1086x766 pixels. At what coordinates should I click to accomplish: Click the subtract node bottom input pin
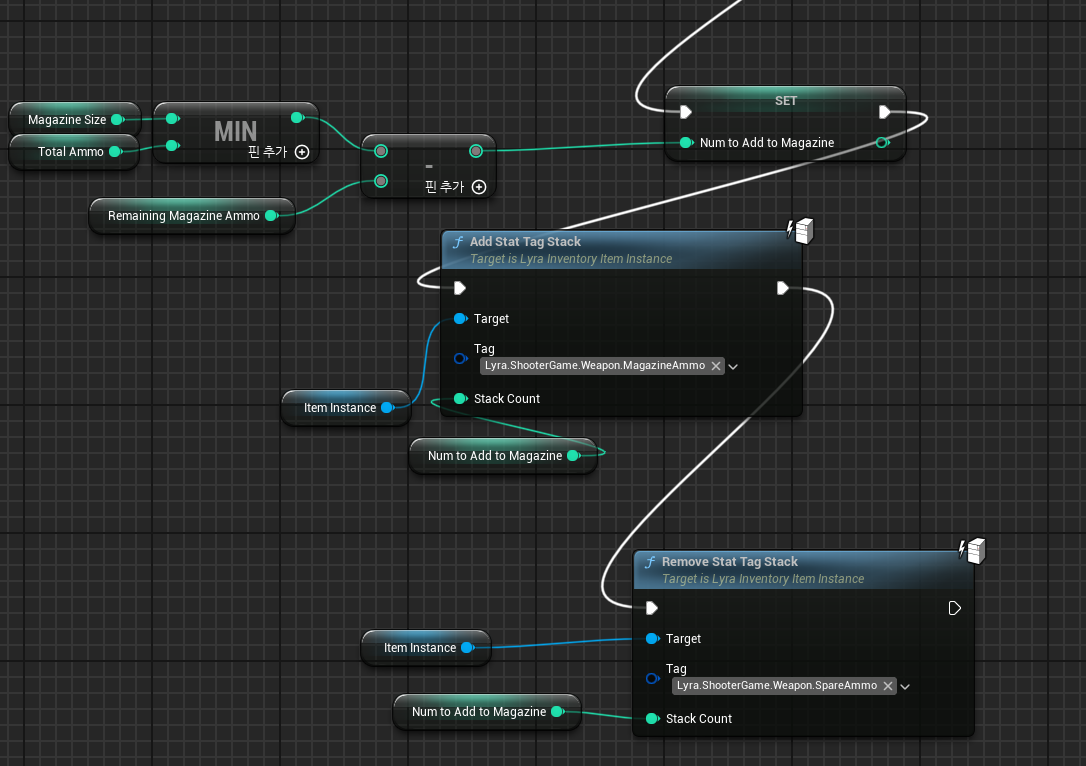coord(381,181)
